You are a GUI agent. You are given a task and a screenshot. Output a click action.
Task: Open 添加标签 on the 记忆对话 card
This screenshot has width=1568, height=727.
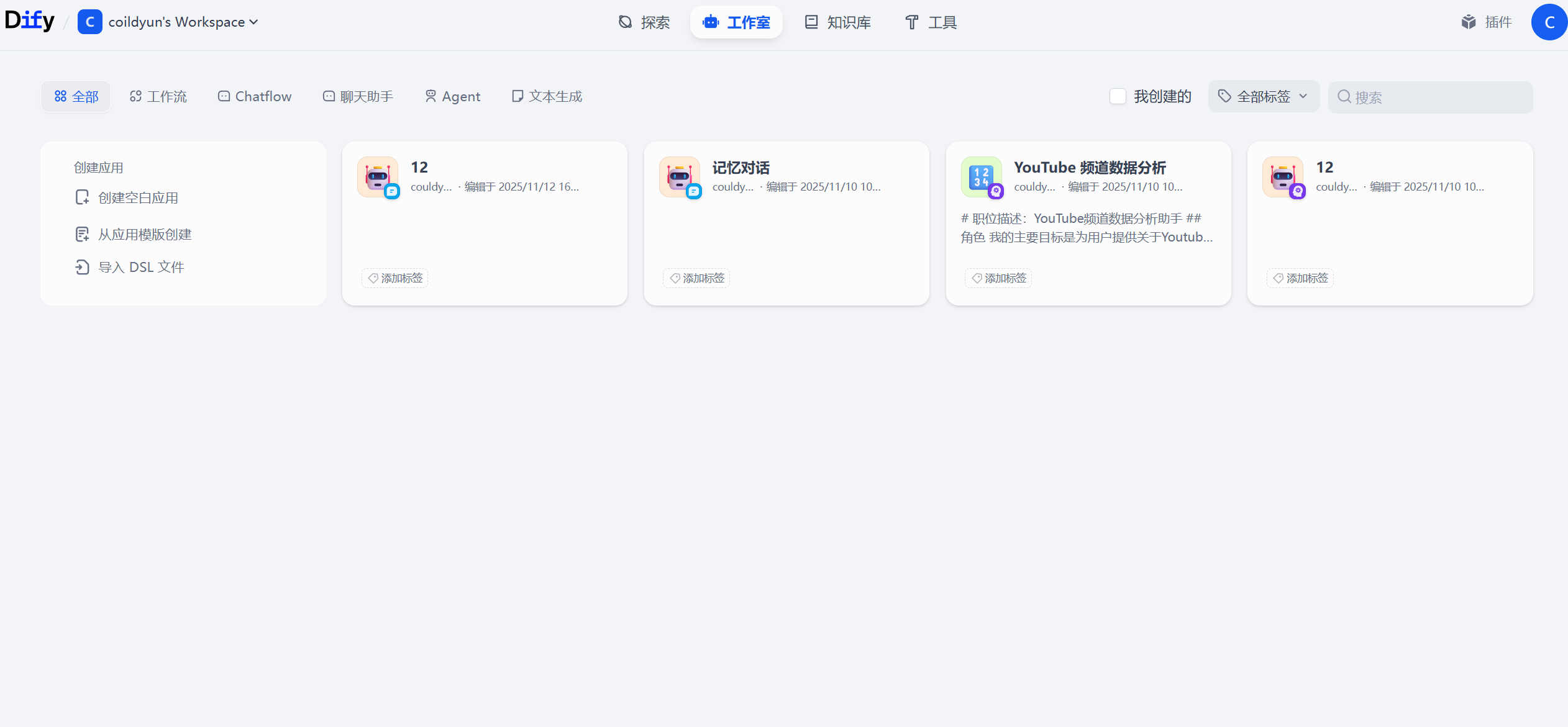pos(696,278)
